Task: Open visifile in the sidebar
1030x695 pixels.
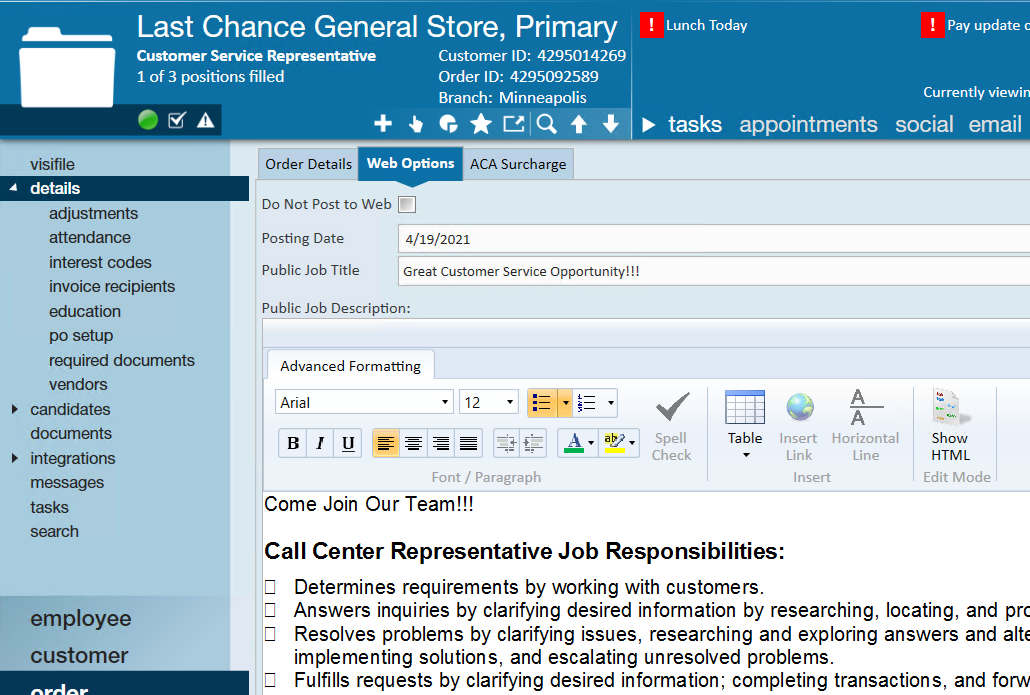Action: pyautogui.click(x=53, y=164)
